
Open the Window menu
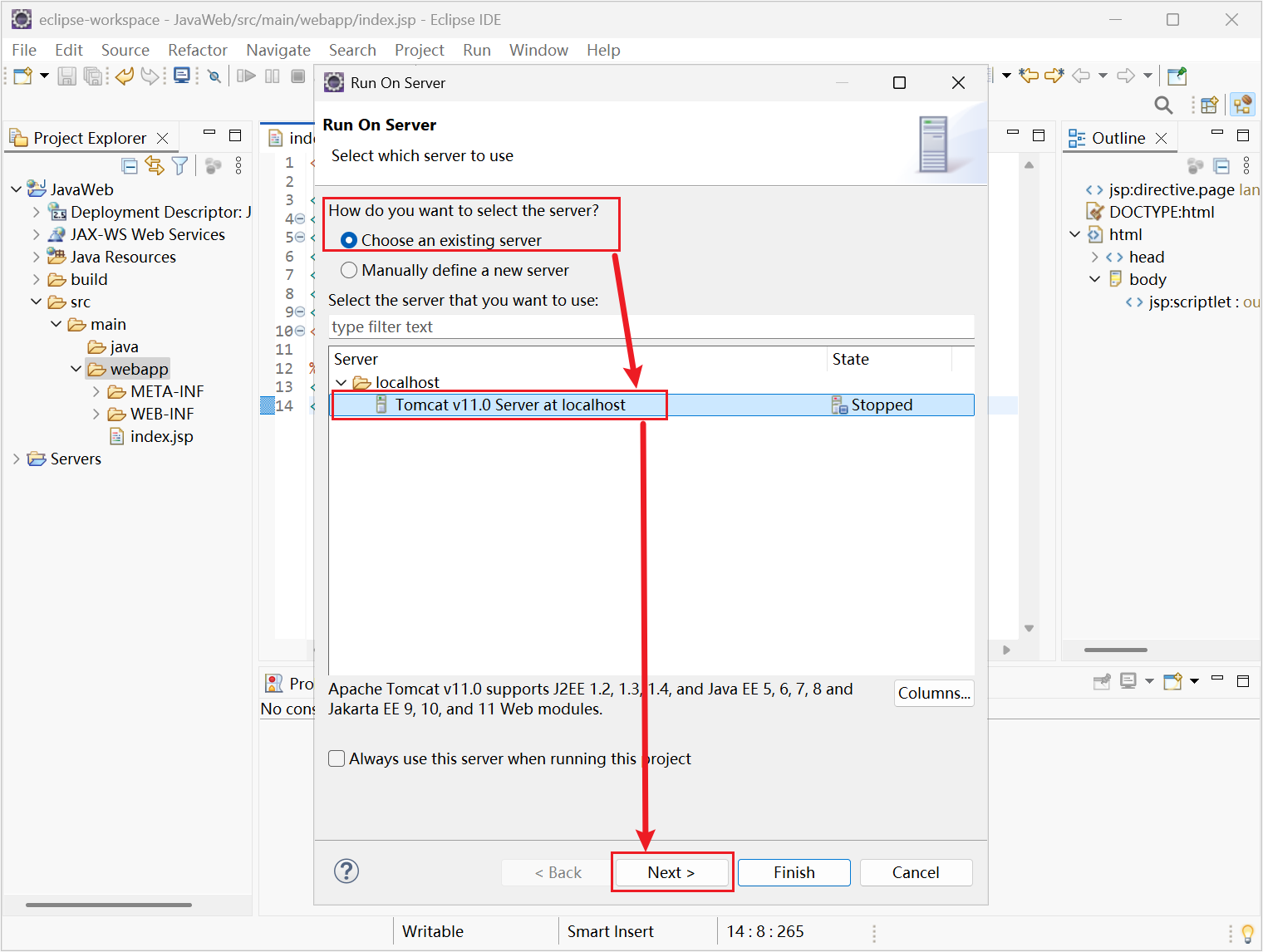pyautogui.click(x=538, y=50)
